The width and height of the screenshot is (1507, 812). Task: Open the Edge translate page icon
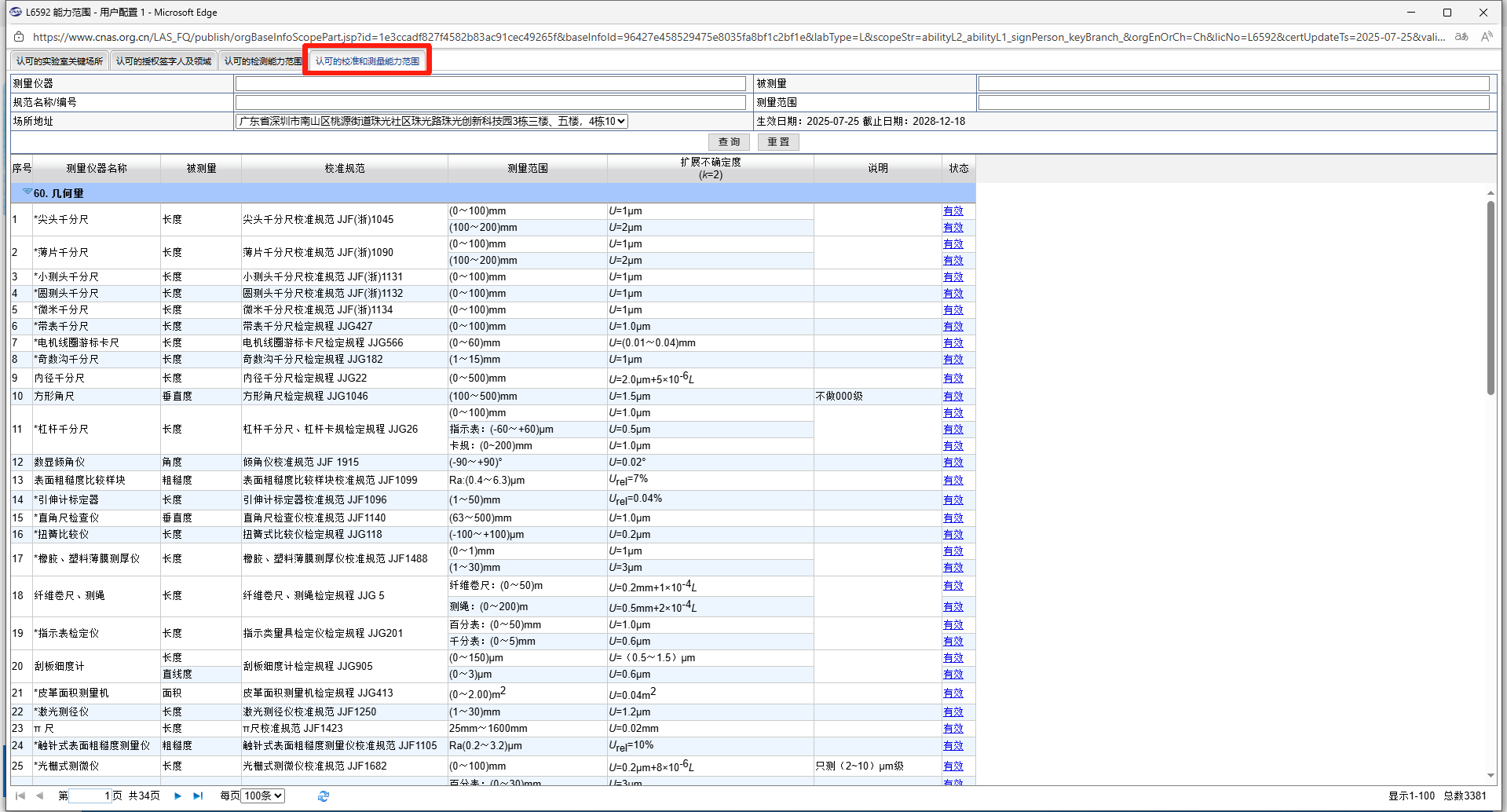[x=1461, y=37]
